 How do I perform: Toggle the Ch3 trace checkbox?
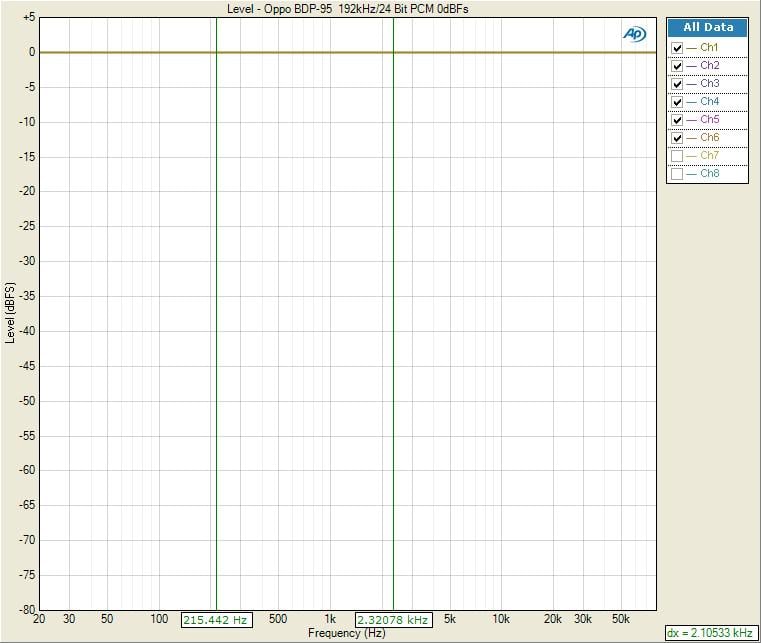[677, 84]
